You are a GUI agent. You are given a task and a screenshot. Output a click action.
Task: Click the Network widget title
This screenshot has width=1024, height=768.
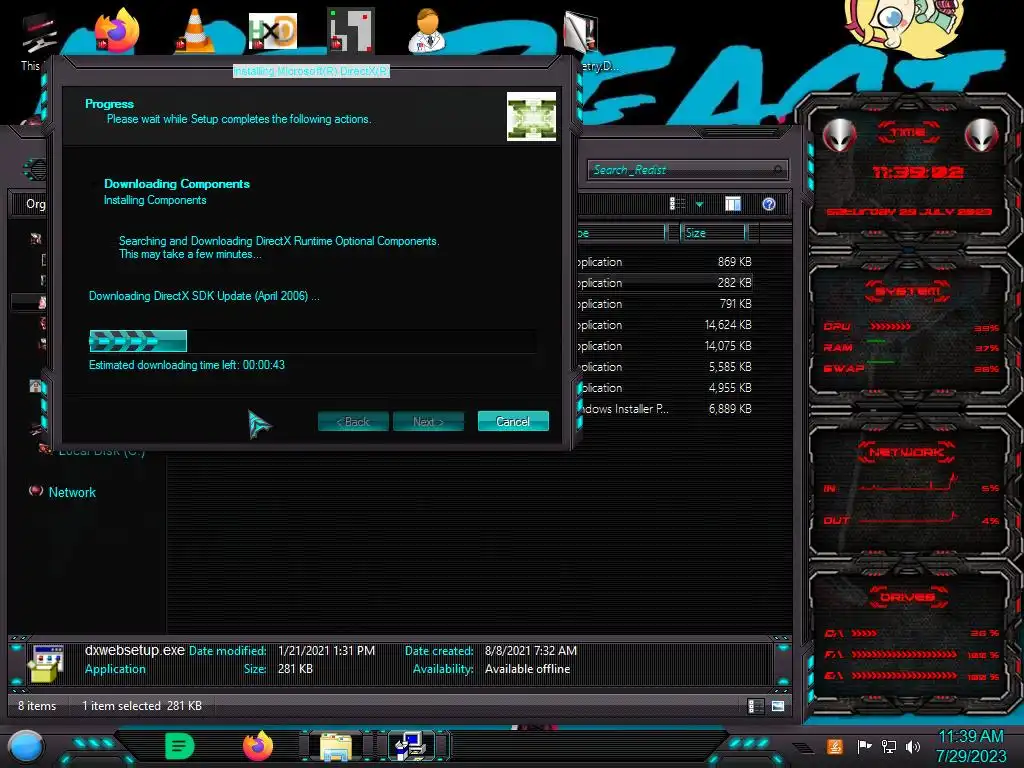pos(907,452)
